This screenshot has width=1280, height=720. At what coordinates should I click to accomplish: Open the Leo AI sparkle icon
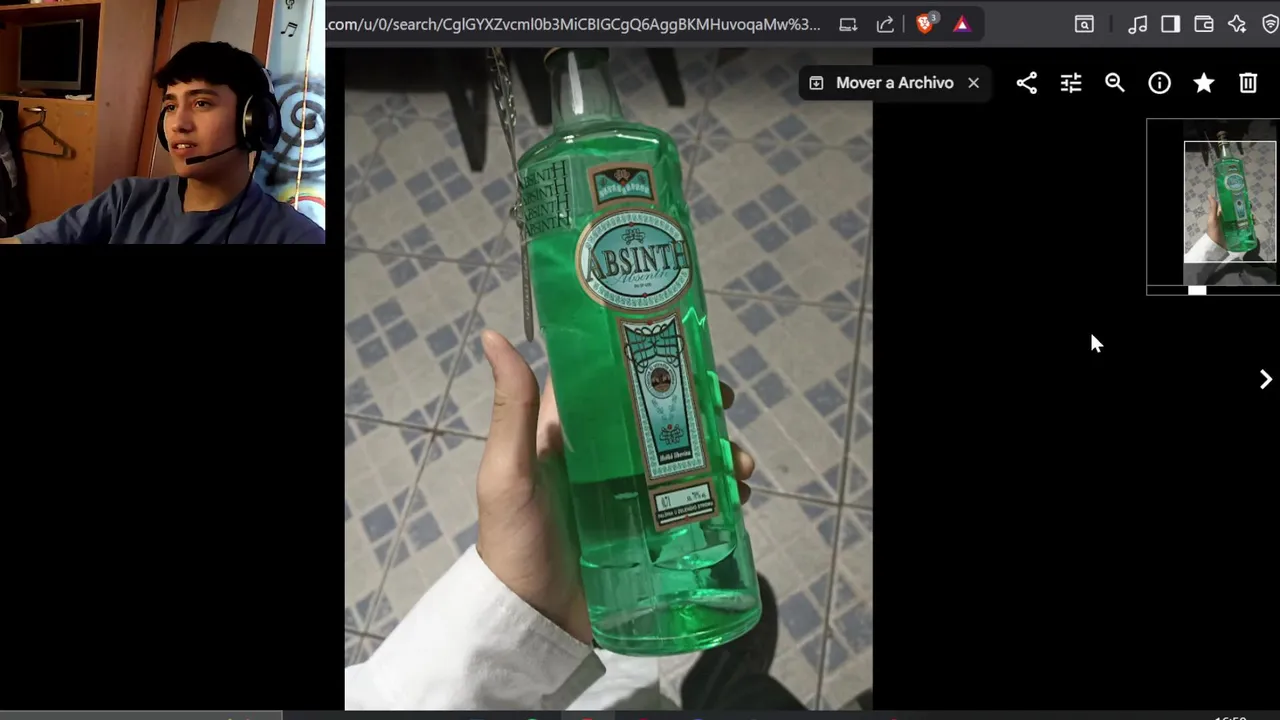pos(1237,24)
